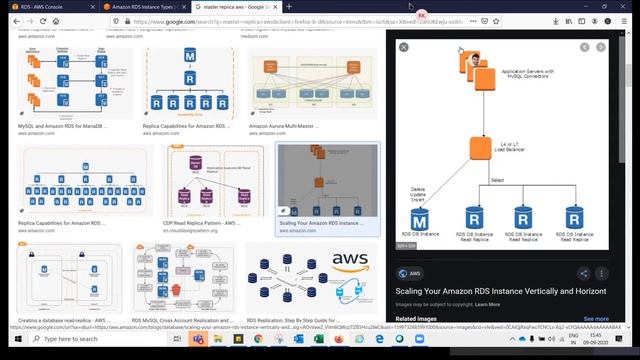Show the previous image in preview
640x360 pixels.
coord(584,47)
